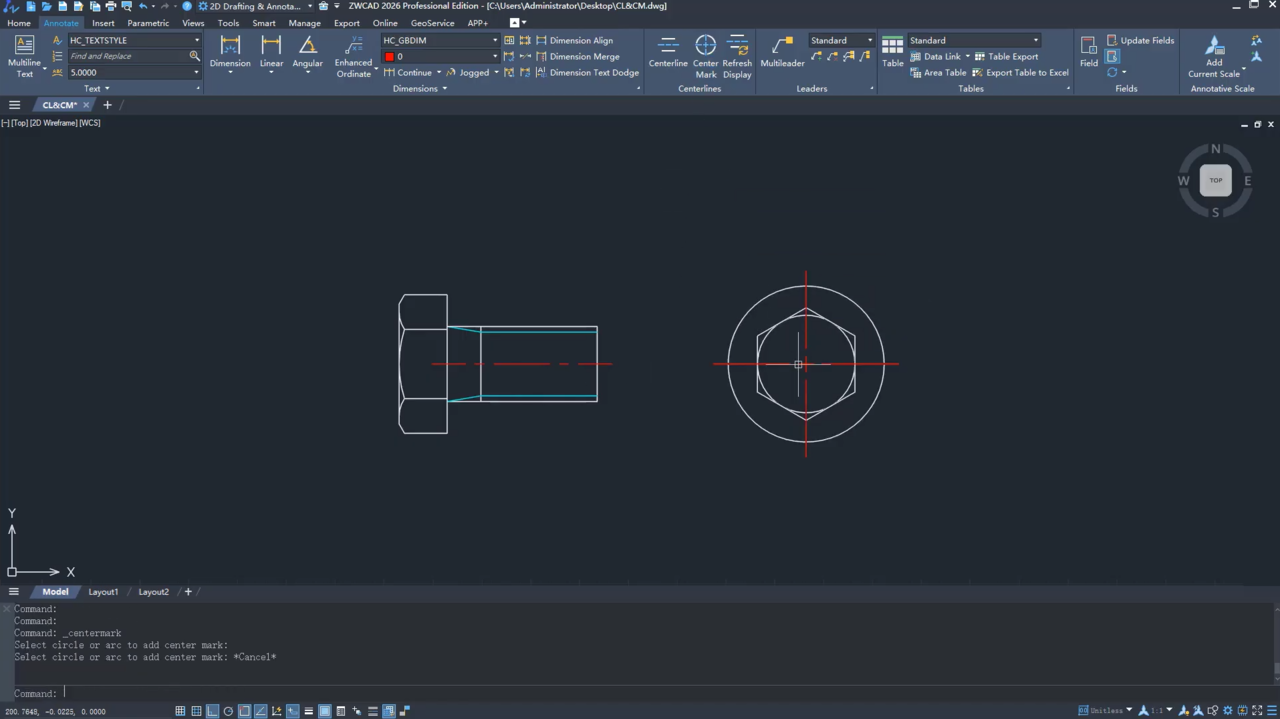
Task: Click the Jogged dimension icon
Action: tap(451, 73)
